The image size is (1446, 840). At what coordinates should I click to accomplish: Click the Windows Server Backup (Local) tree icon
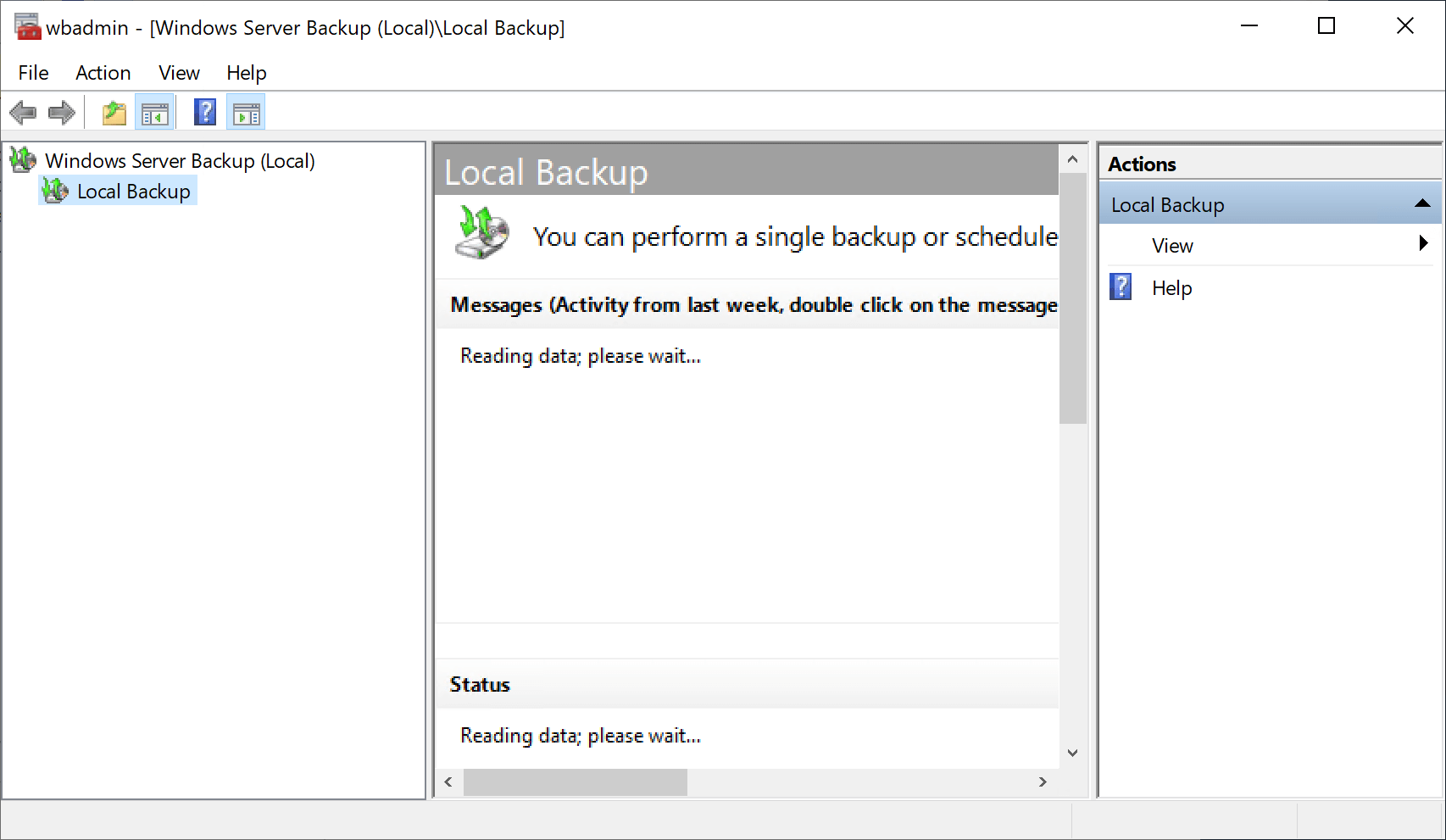23,159
